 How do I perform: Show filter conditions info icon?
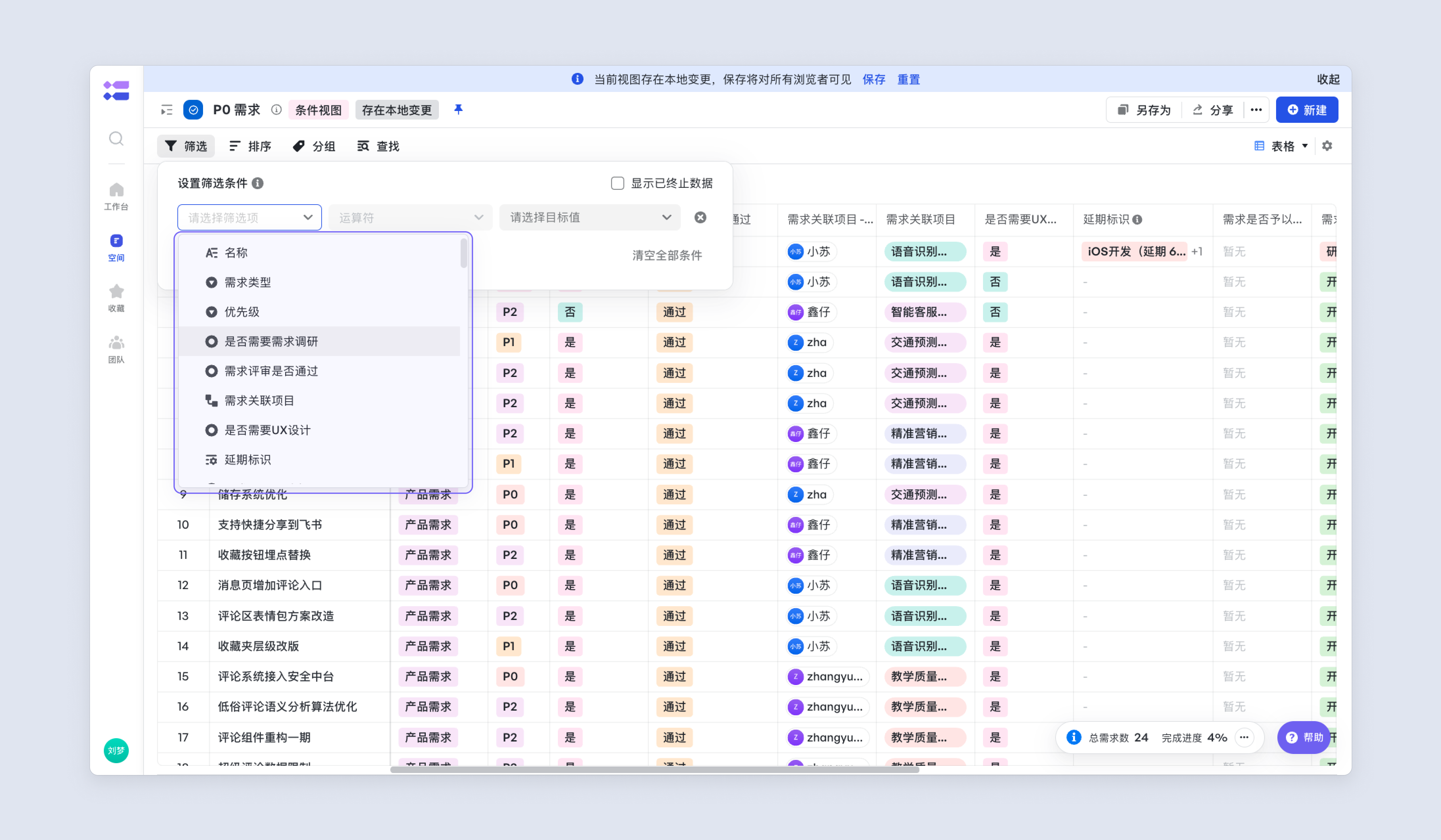point(258,183)
